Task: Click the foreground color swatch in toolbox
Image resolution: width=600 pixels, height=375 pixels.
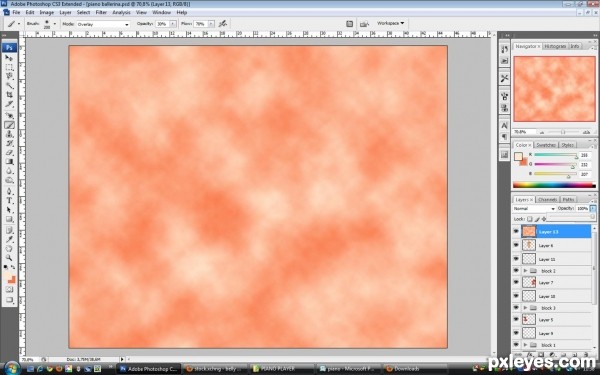Action: tap(8, 277)
